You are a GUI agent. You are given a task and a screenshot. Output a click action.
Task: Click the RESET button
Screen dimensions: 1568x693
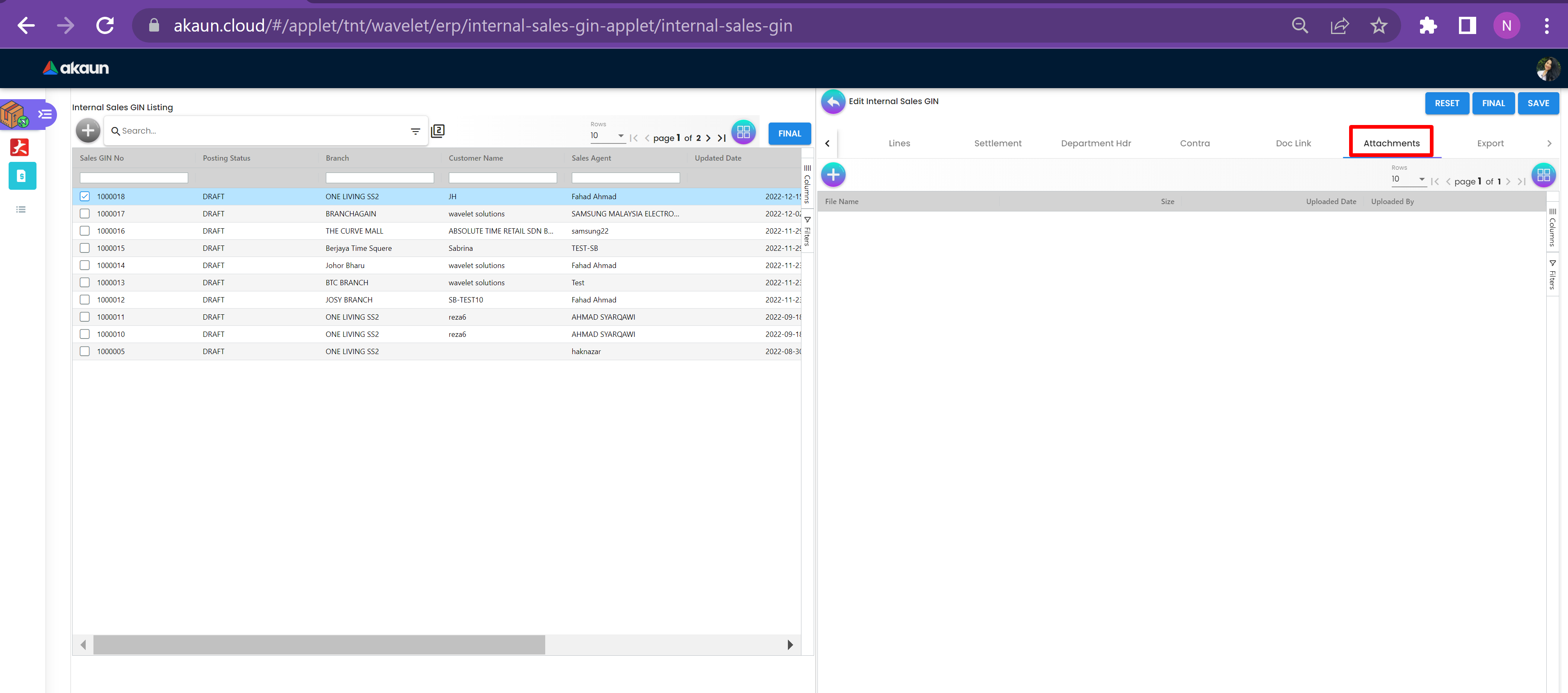click(x=1446, y=103)
